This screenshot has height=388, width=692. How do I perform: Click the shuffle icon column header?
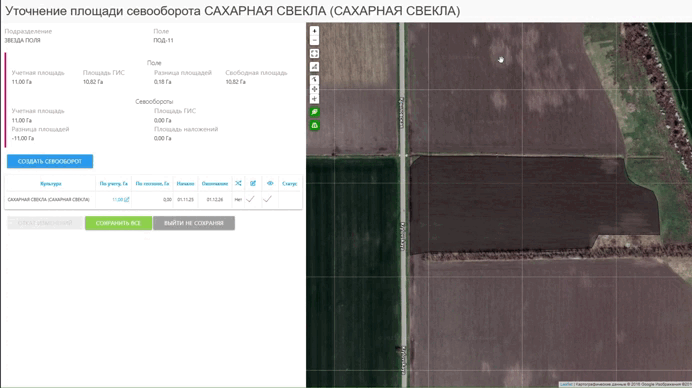(x=238, y=183)
